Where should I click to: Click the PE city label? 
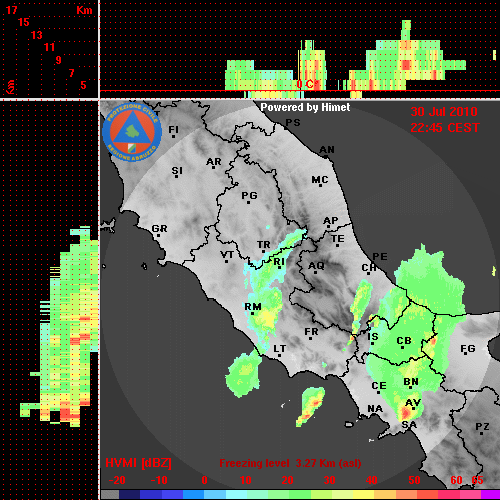[x=380, y=257]
